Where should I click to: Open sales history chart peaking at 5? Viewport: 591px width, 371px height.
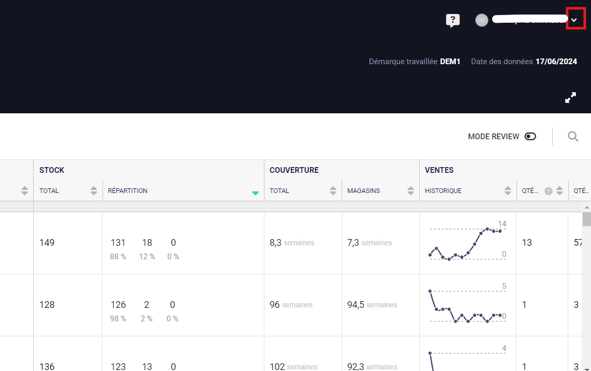467,305
